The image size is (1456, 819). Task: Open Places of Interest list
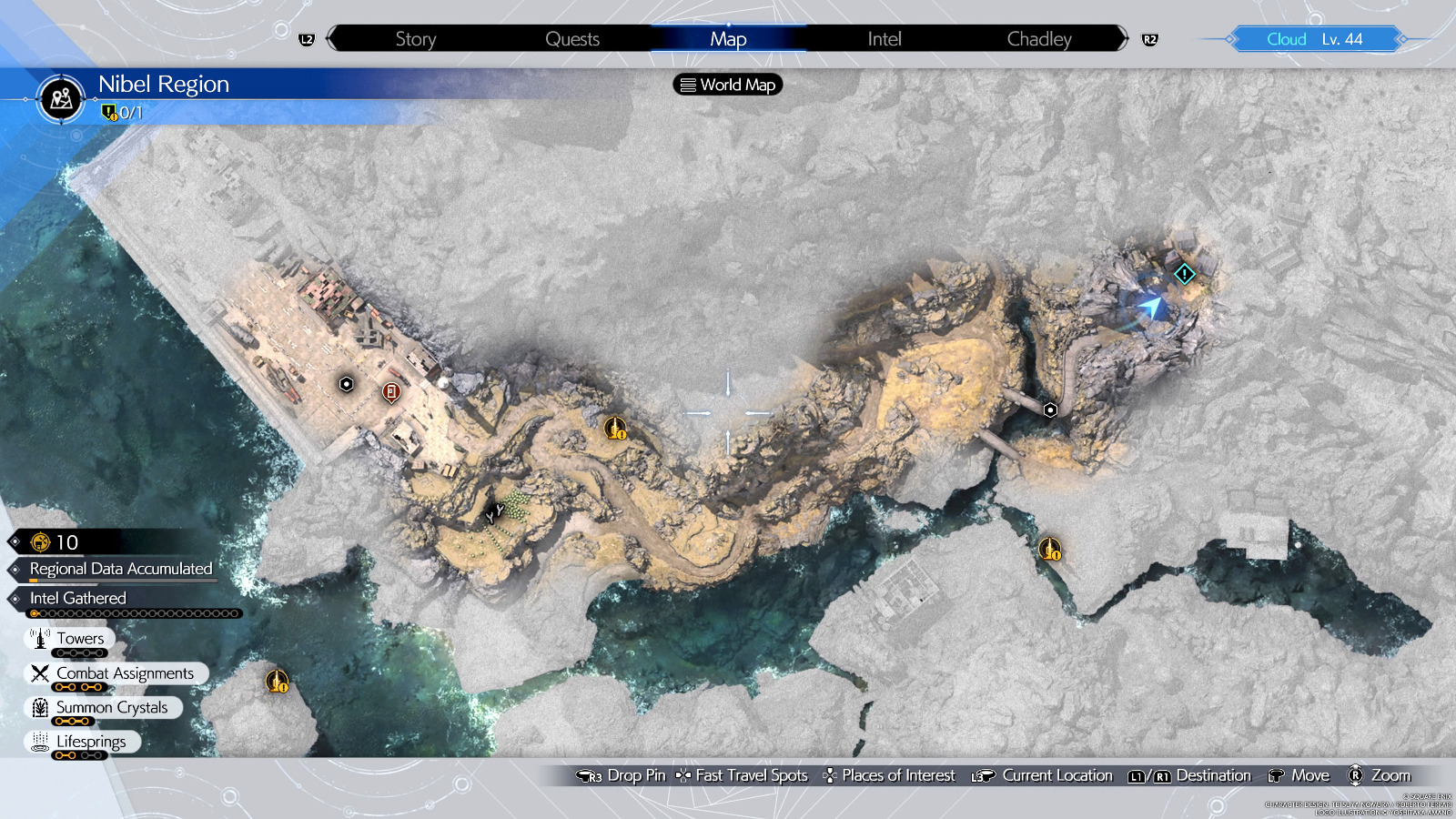[x=889, y=775]
